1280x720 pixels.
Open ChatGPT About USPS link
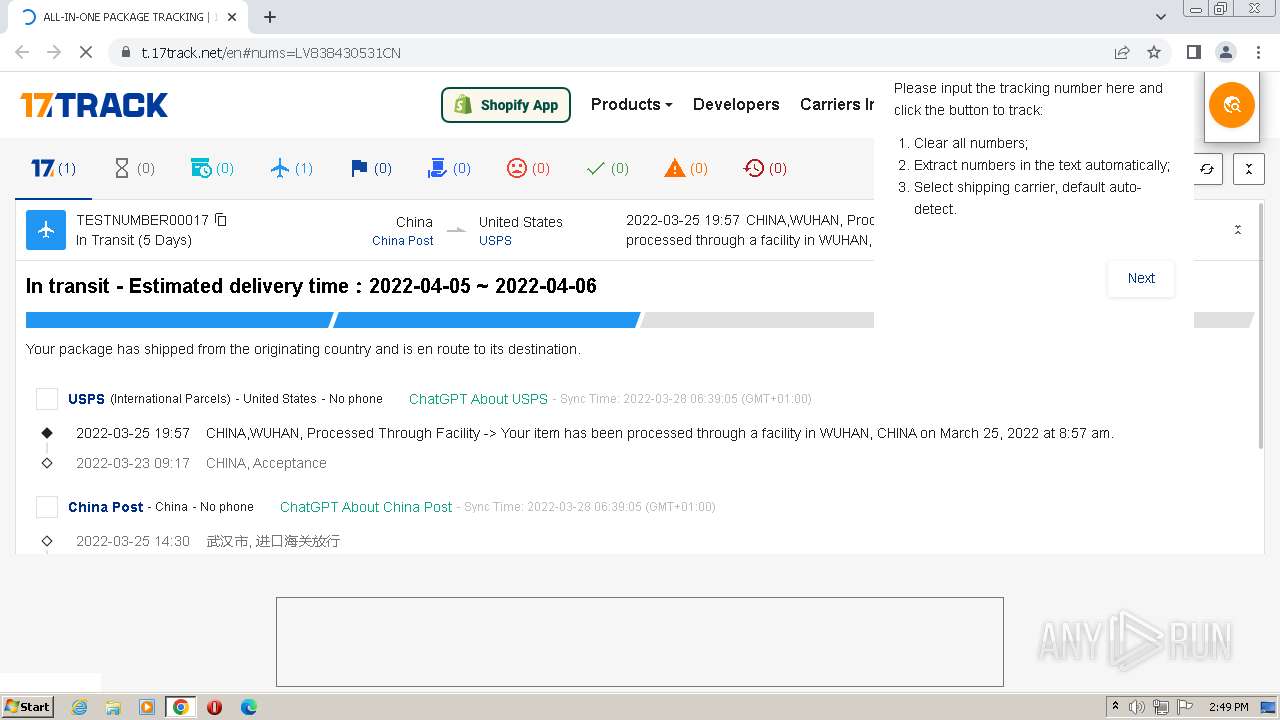click(478, 398)
